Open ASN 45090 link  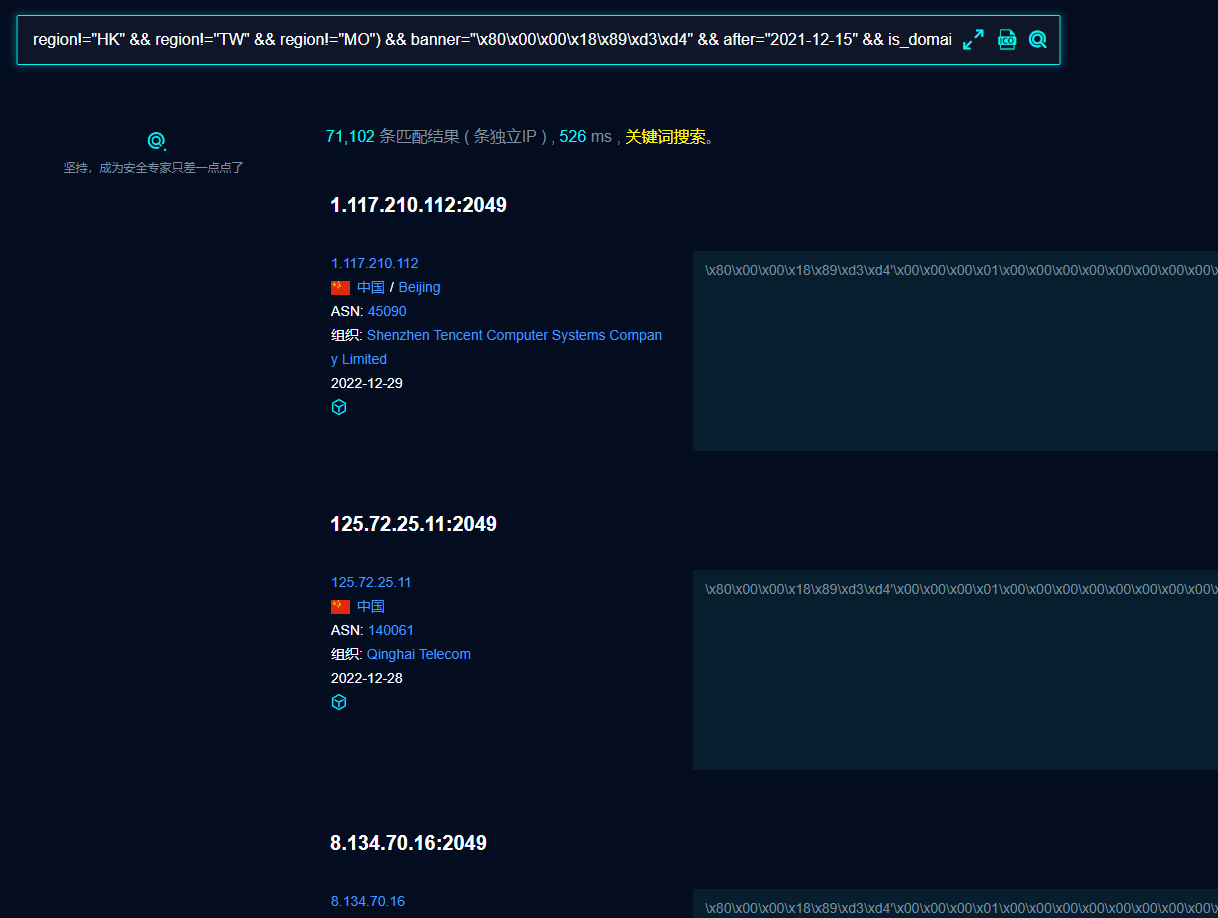coord(387,311)
